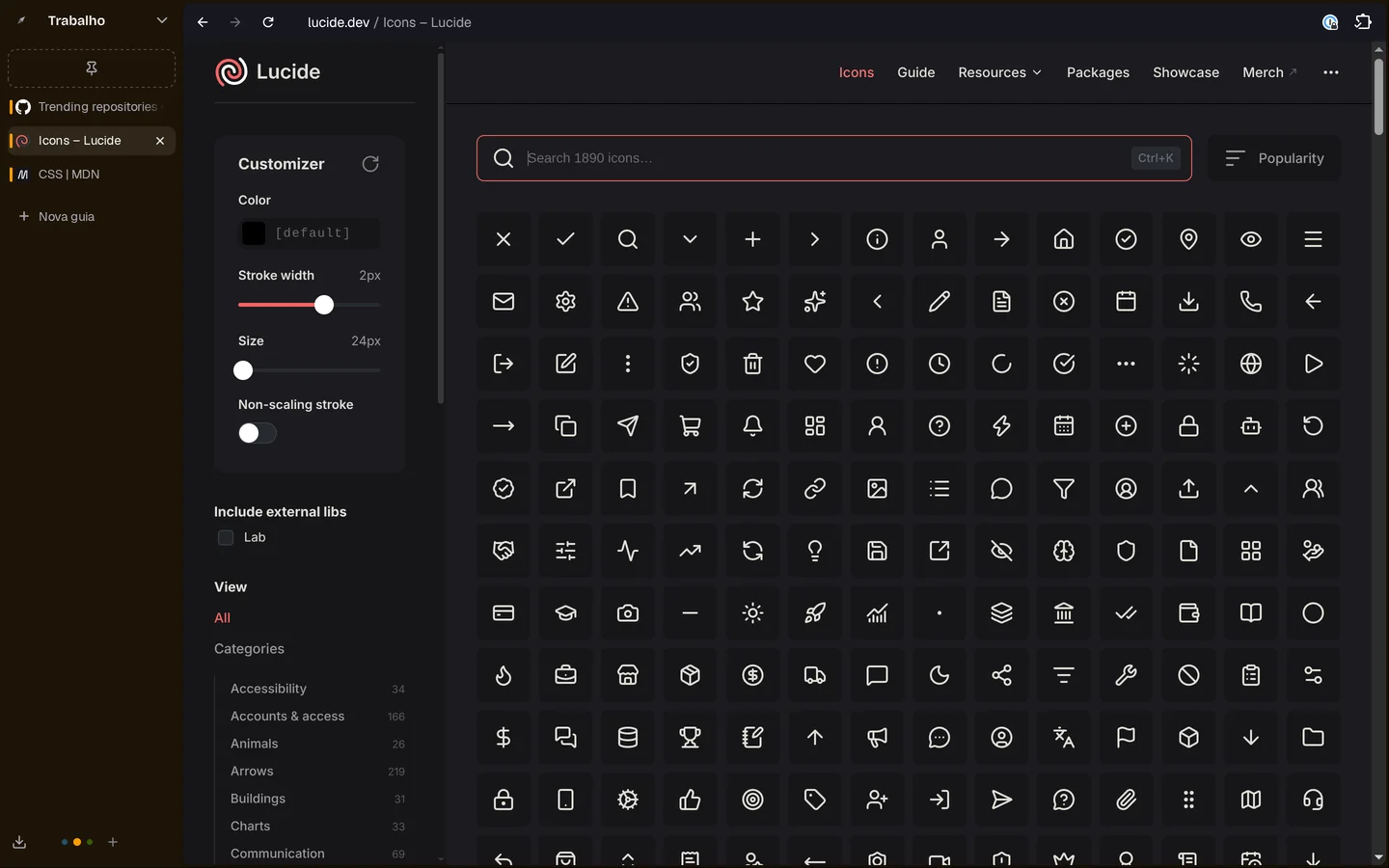Open the Merch external link
Image resolution: width=1389 pixels, height=868 pixels.
[x=1269, y=72]
